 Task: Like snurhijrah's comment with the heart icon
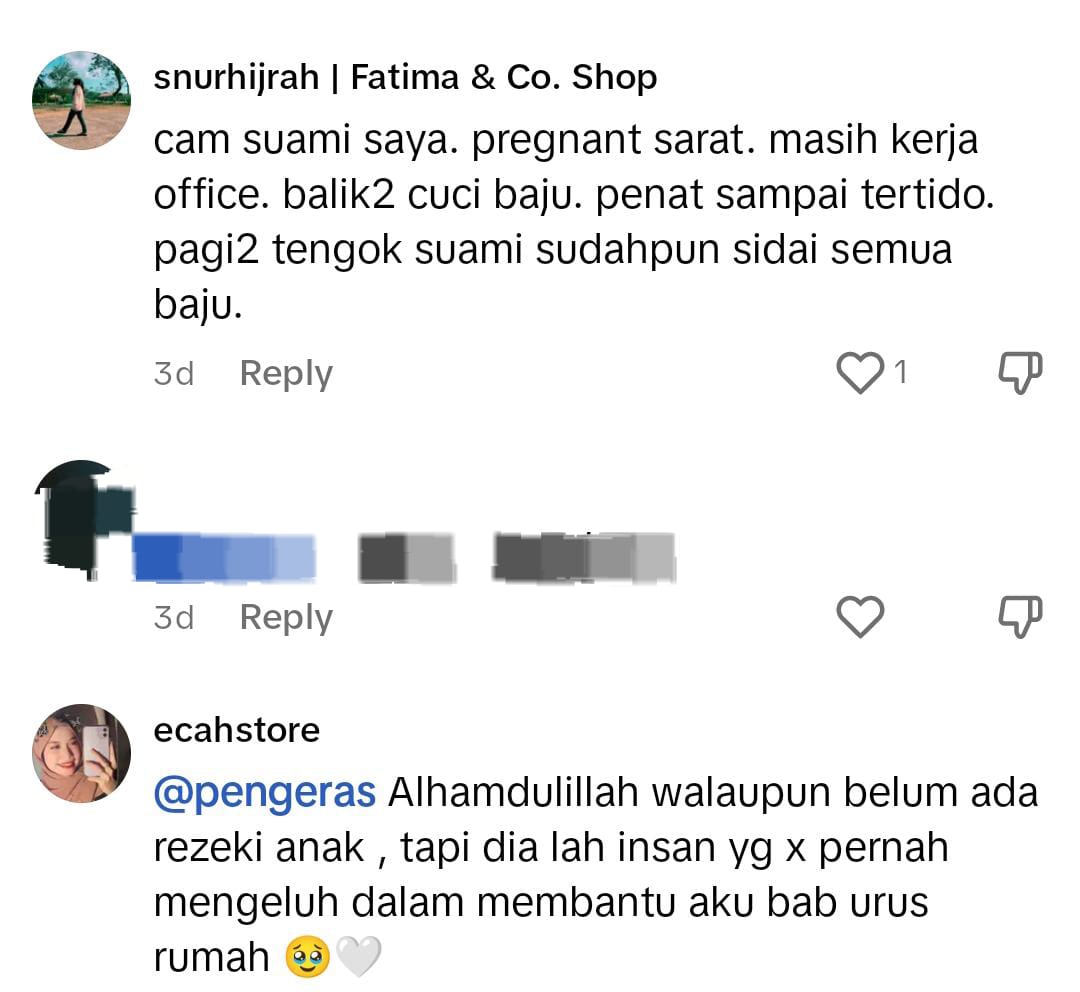click(860, 373)
